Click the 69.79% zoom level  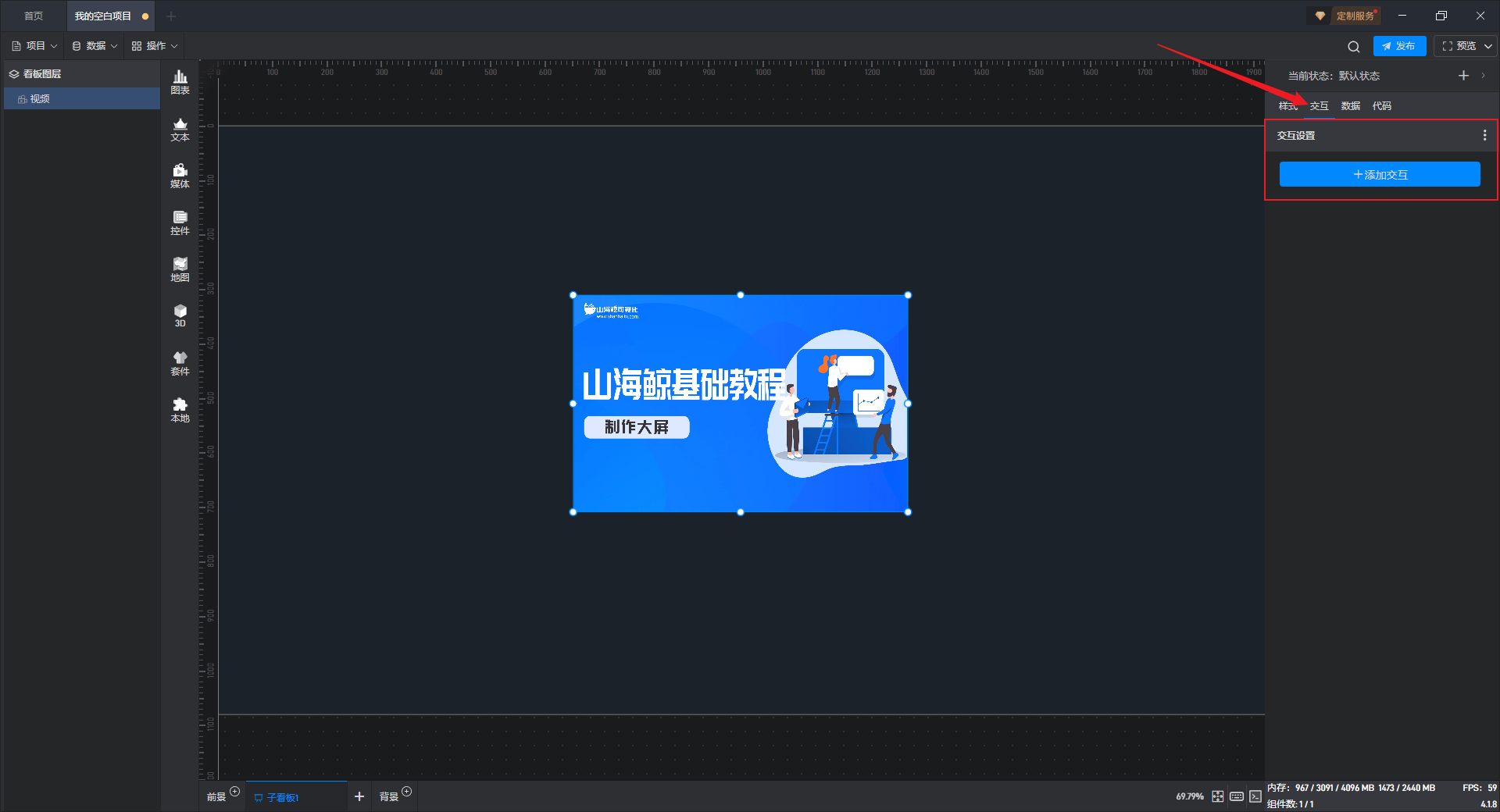point(1190,796)
